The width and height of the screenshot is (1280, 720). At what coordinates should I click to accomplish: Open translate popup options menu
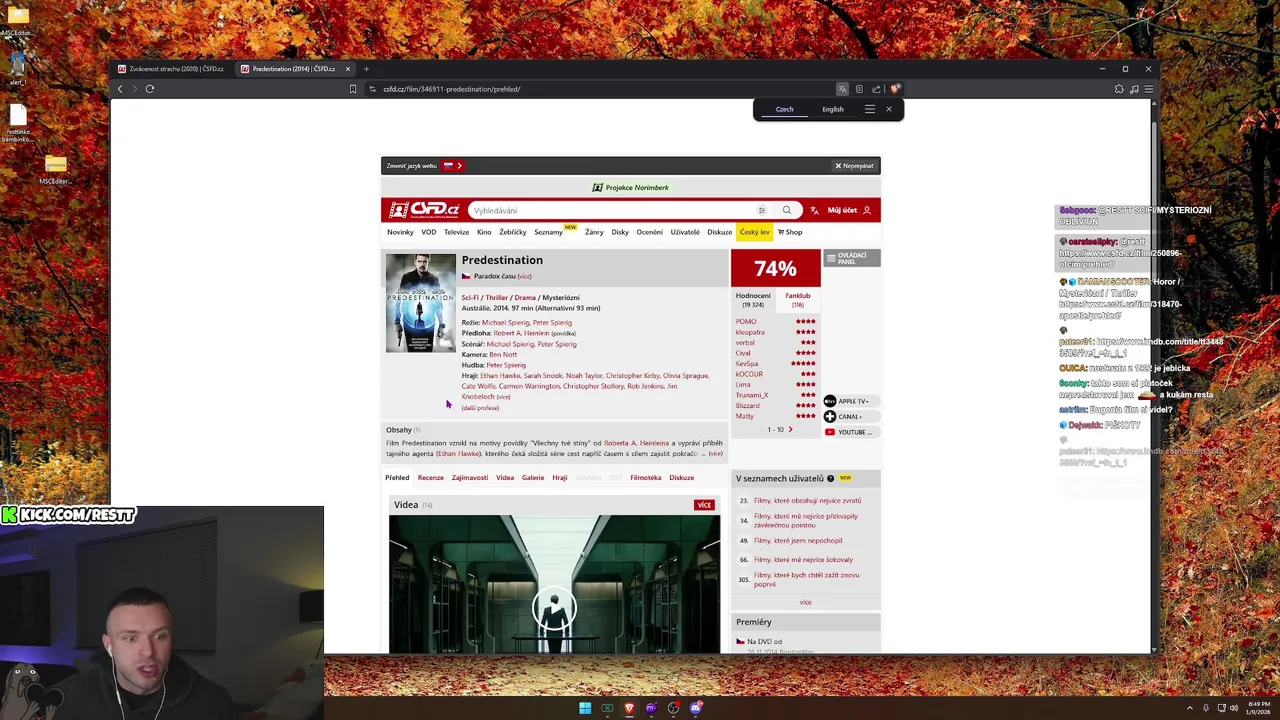point(870,109)
